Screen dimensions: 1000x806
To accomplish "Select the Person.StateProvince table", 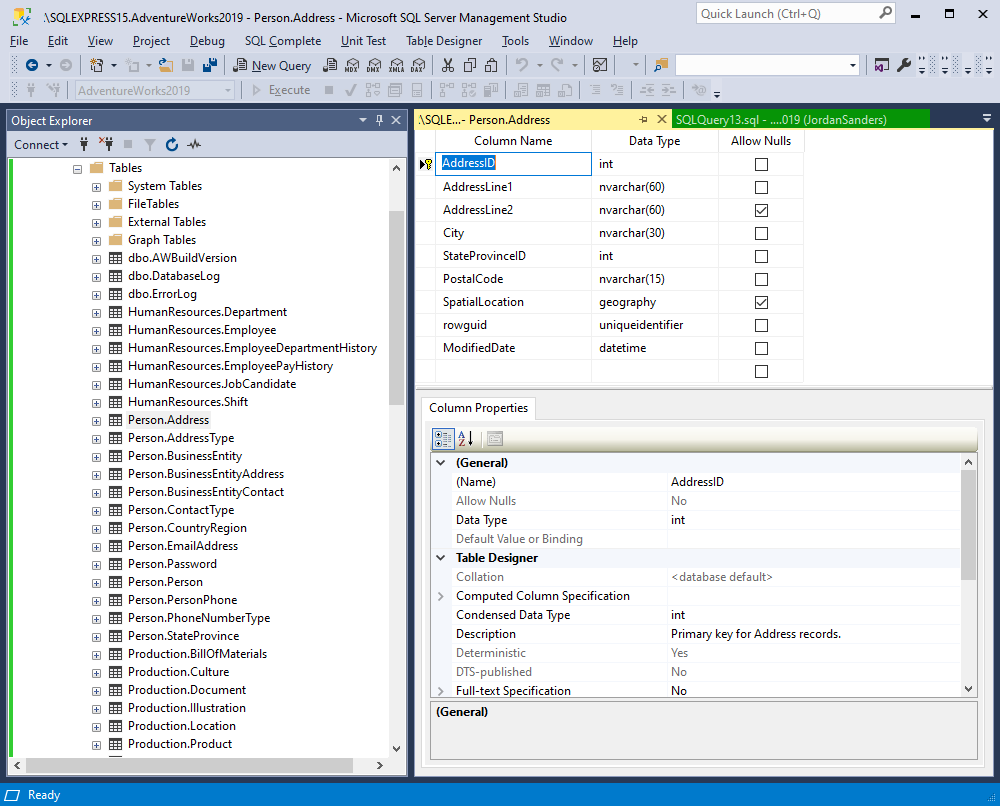I will [x=184, y=636].
